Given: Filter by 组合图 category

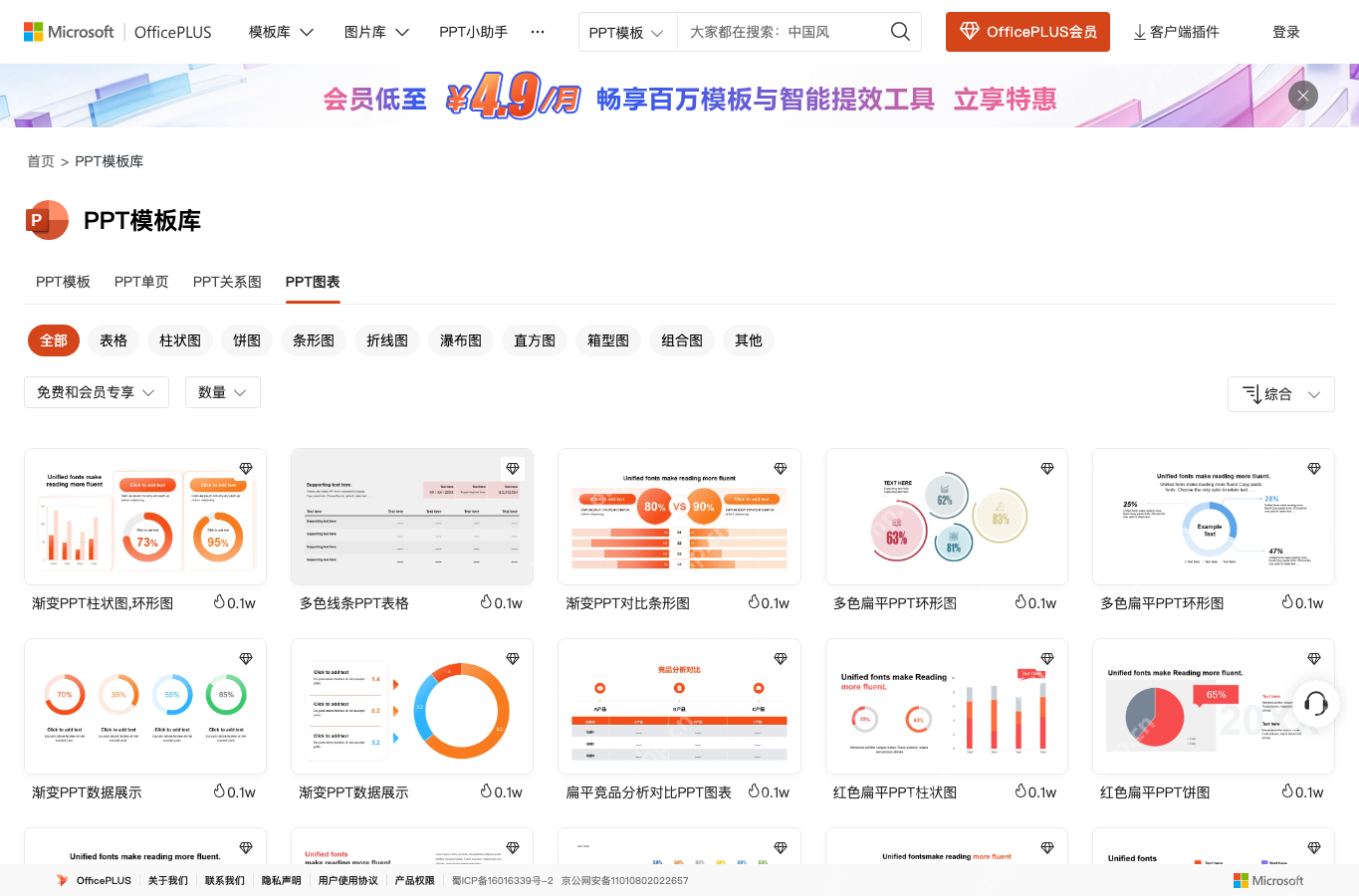Looking at the screenshot, I should tap(682, 340).
